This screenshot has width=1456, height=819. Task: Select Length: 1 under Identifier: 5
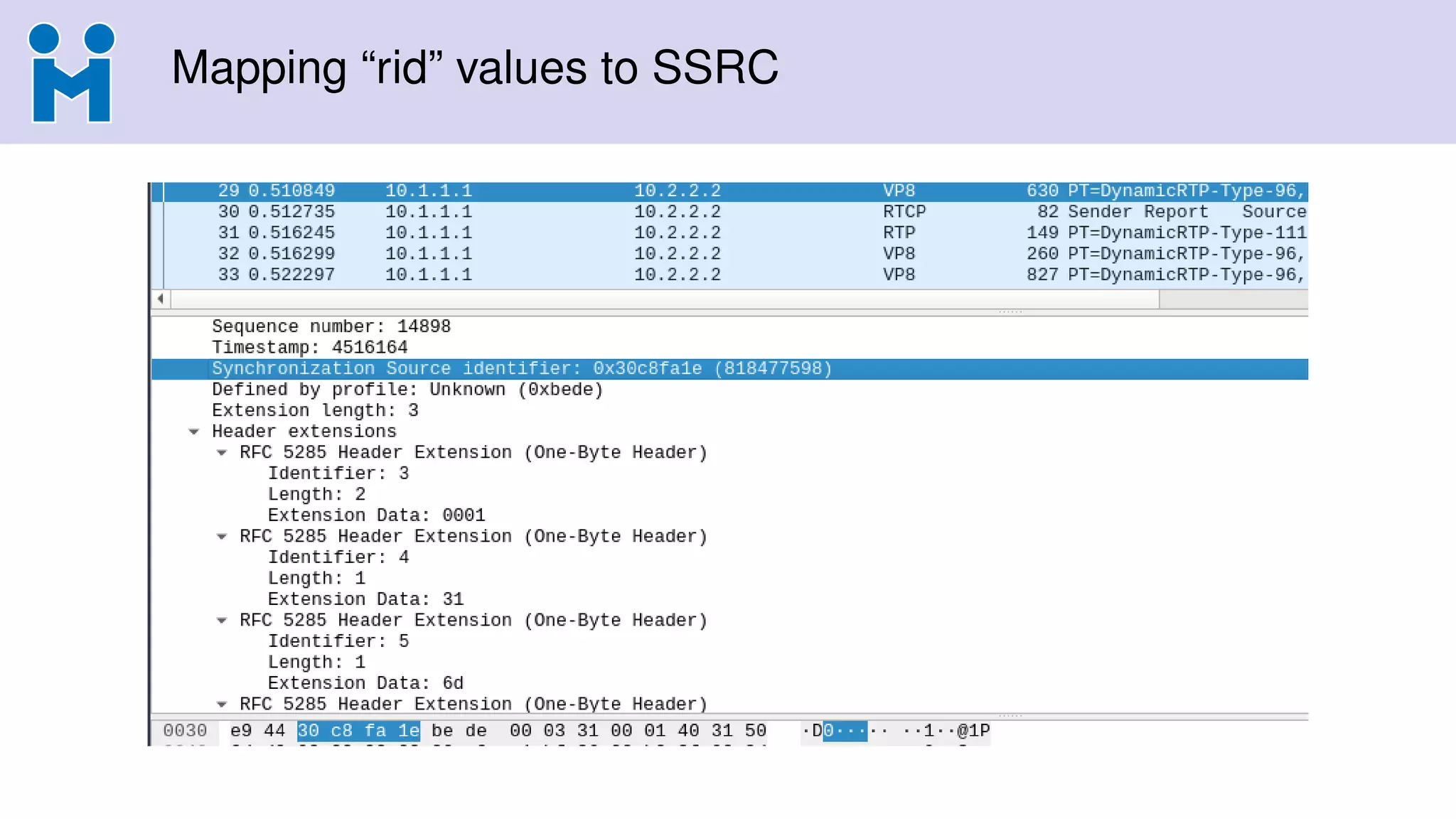(x=316, y=663)
